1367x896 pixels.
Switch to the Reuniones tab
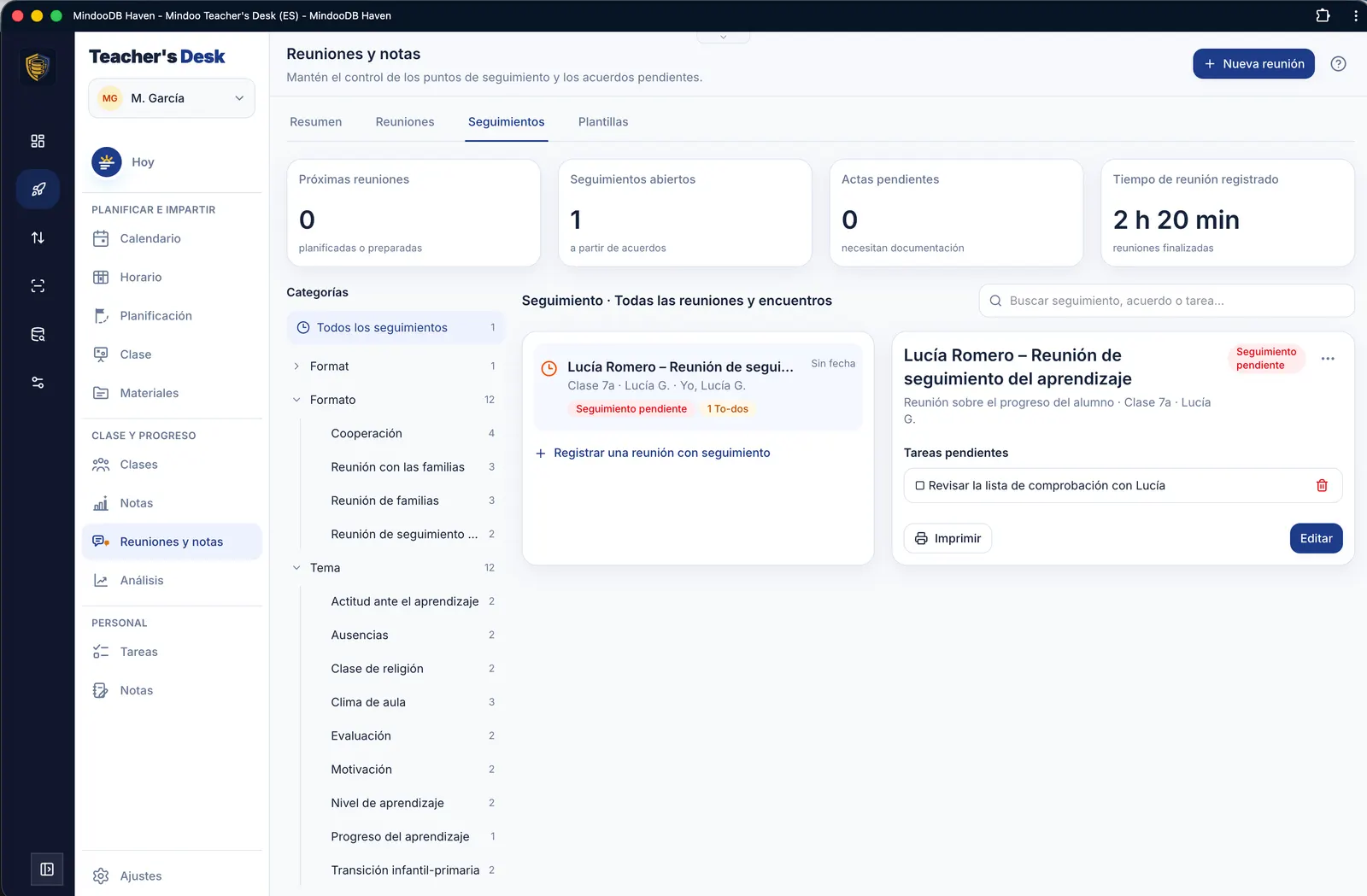[x=405, y=122]
